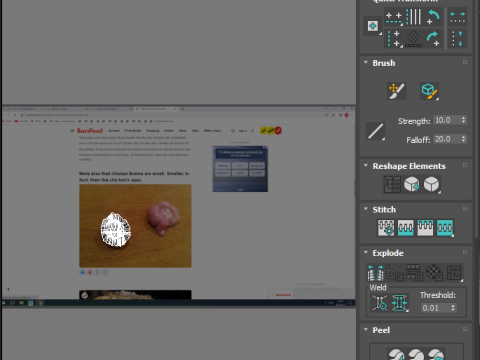Click the Strength spinner arrows

point(463,120)
